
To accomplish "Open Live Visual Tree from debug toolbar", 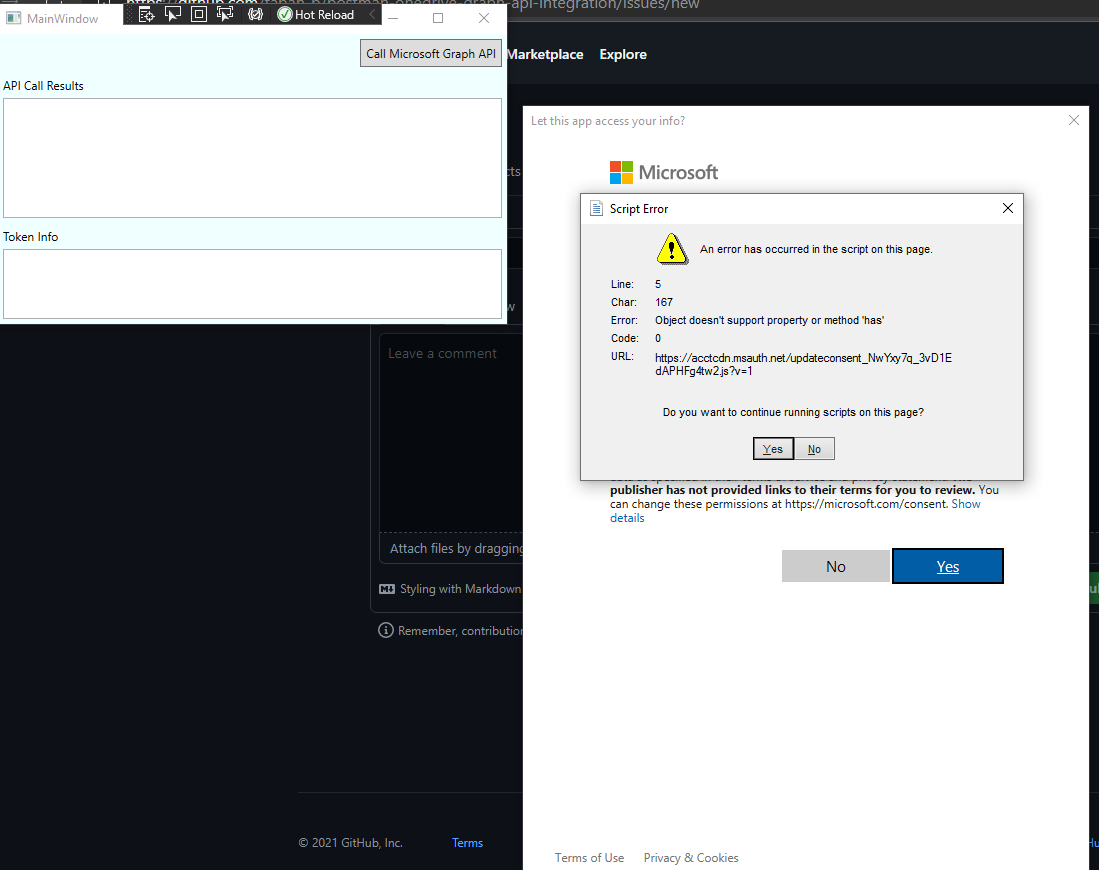I will pyautogui.click(x=146, y=15).
